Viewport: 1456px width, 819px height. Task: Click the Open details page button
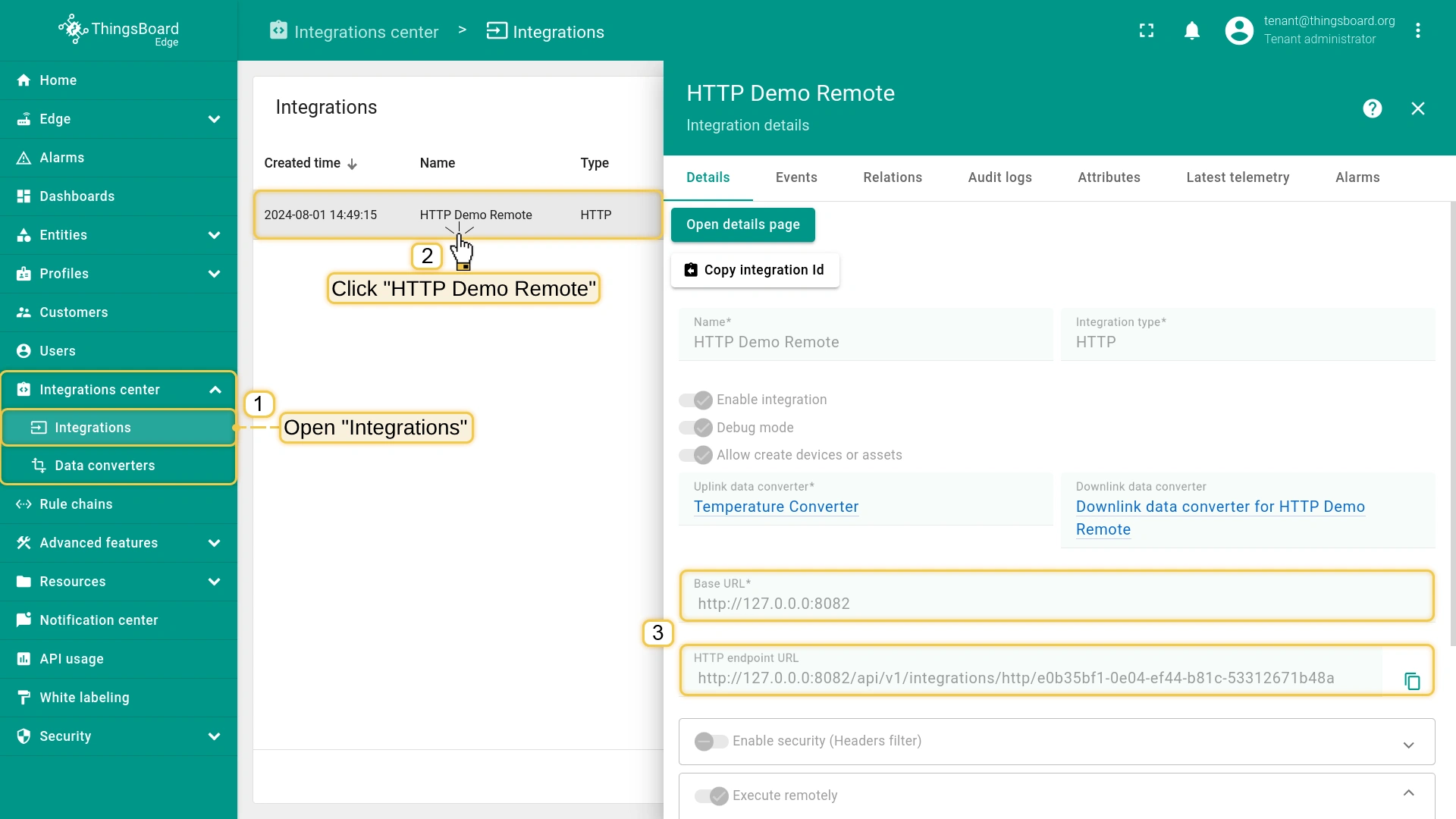tap(742, 224)
